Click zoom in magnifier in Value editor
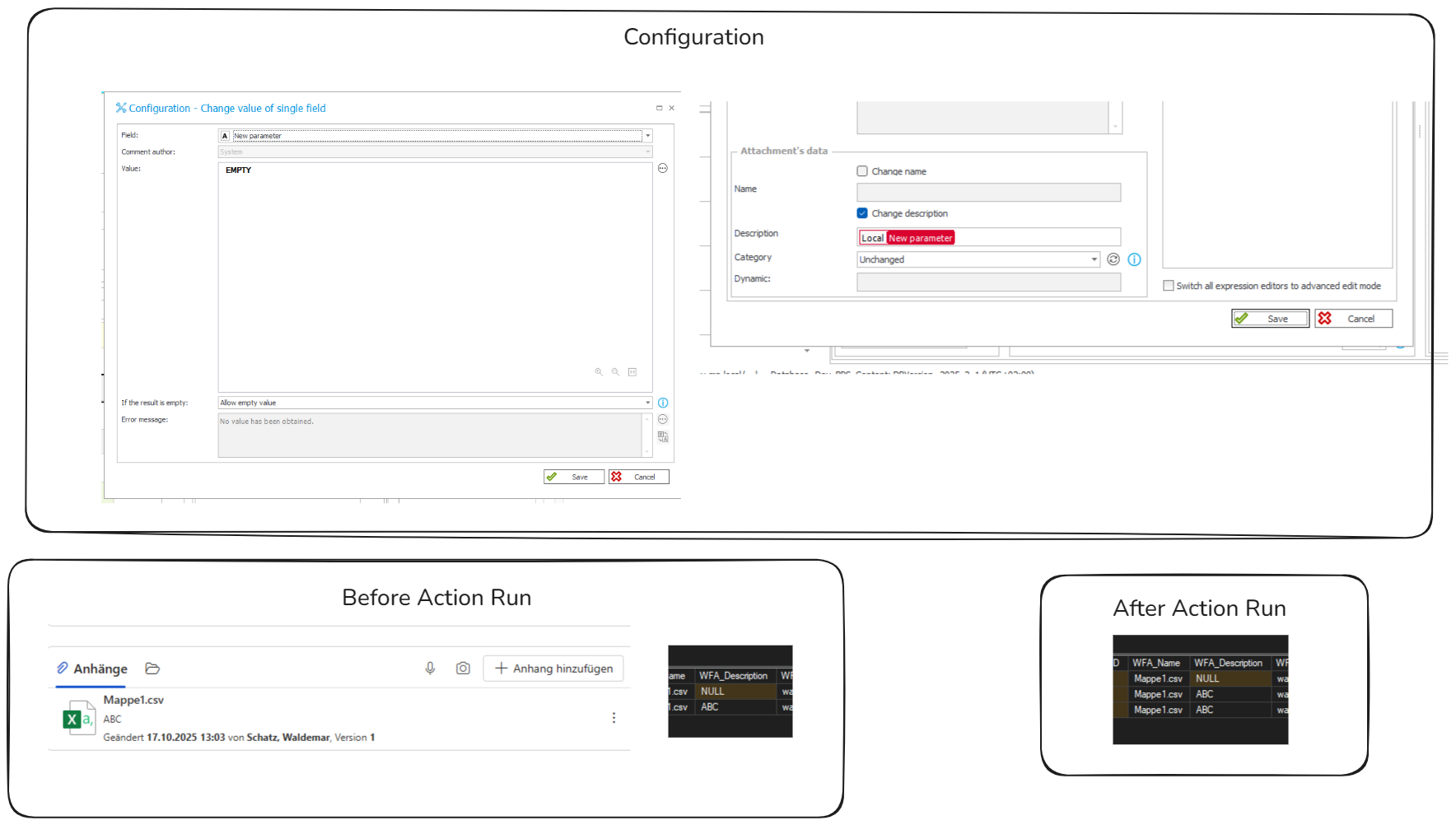The width and height of the screenshot is (1456, 825). pyautogui.click(x=599, y=372)
